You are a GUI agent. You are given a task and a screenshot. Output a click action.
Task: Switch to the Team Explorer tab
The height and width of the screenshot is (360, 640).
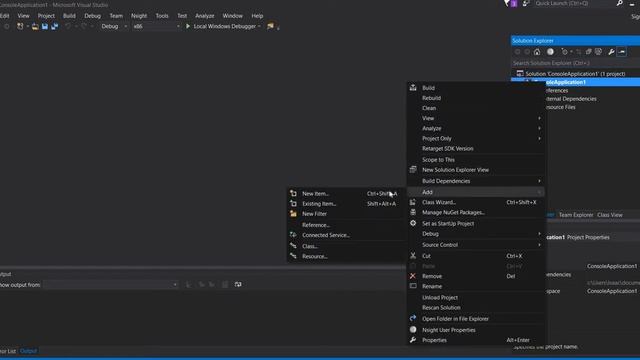[576, 215]
